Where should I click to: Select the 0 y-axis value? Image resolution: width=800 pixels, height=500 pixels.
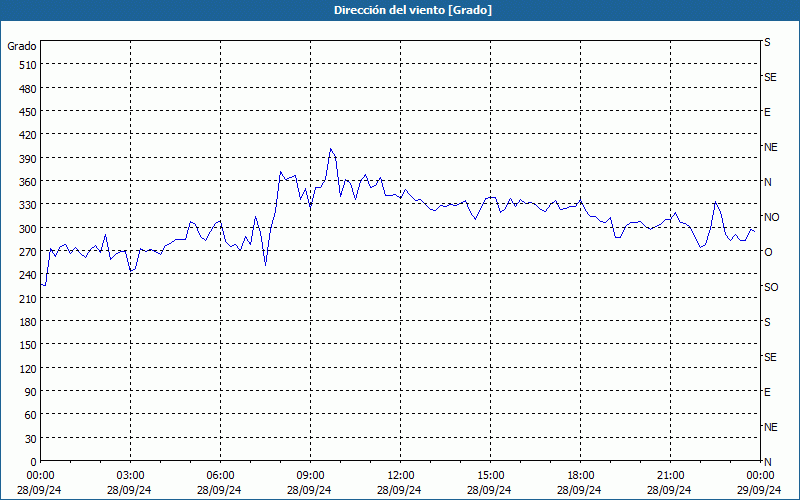pos(34,462)
